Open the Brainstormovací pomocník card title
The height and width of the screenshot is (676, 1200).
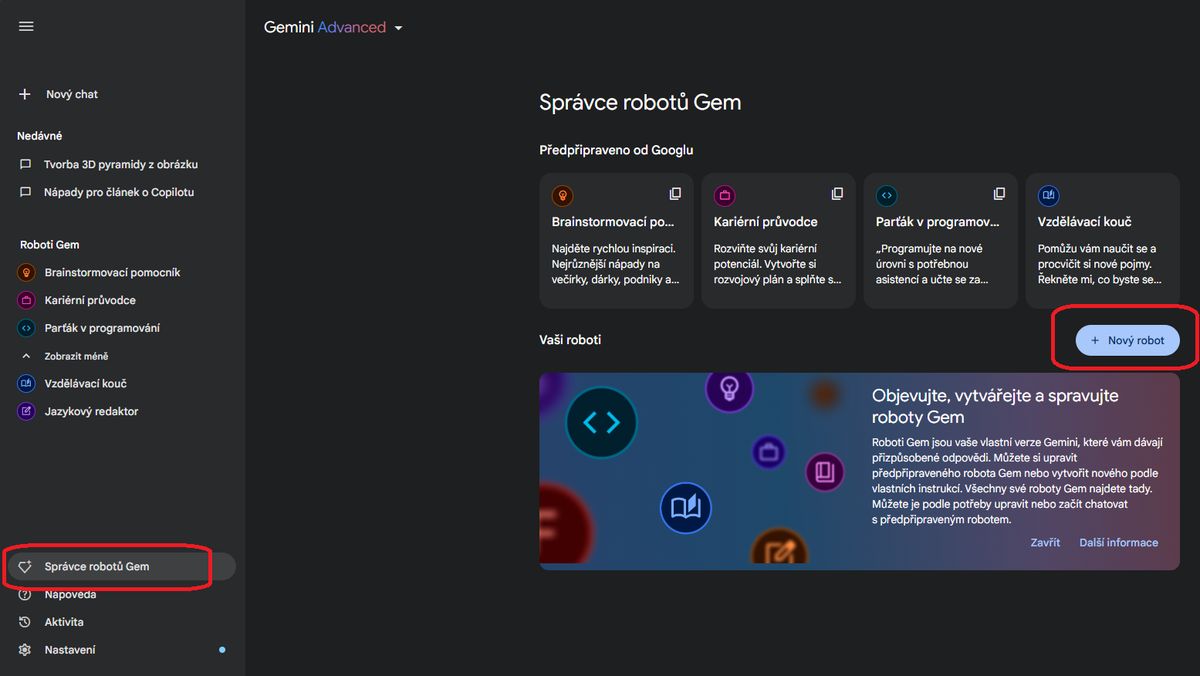(x=613, y=222)
